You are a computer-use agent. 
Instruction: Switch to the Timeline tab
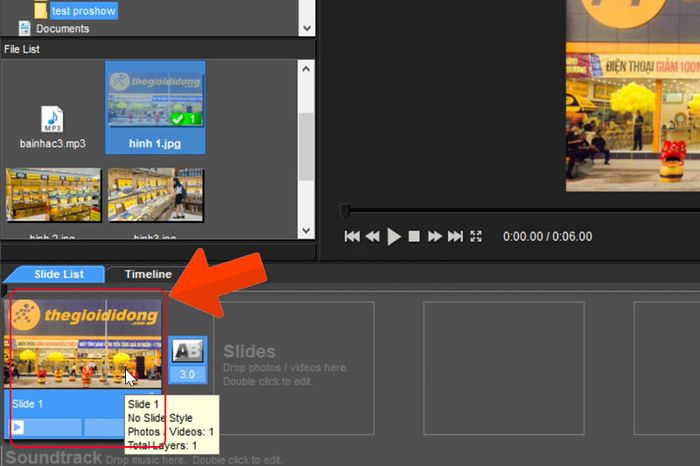[148, 274]
